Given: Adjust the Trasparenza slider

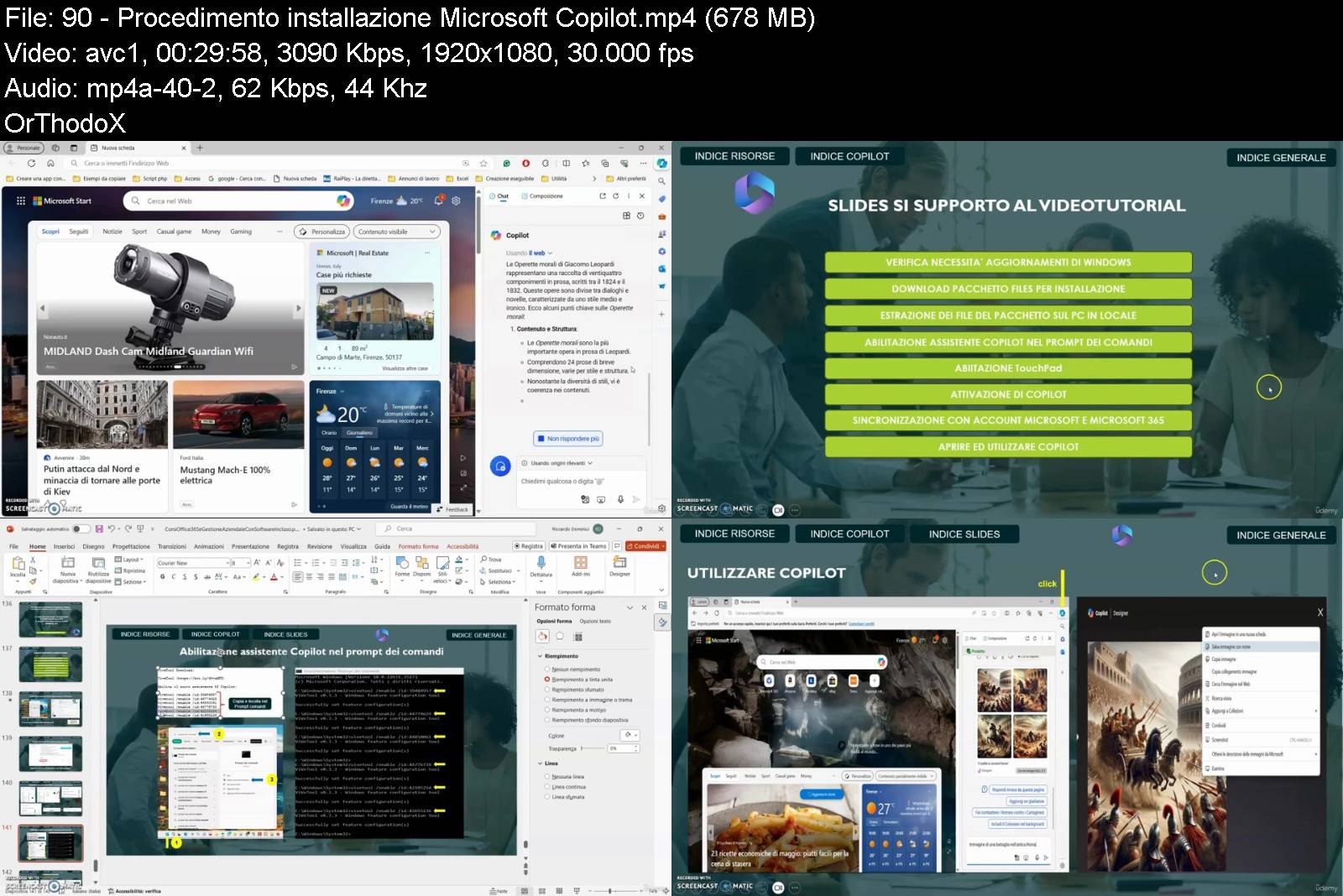Looking at the screenshot, I should 582,748.
